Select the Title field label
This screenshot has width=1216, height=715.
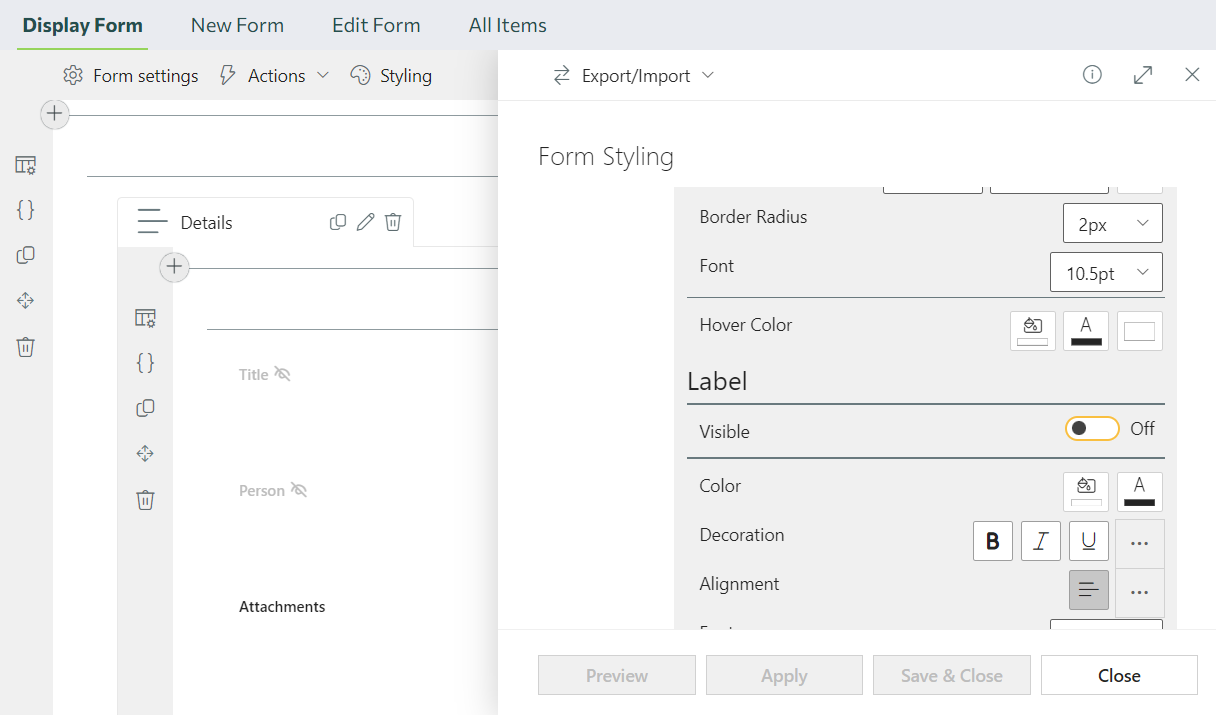[x=254, y=374]
